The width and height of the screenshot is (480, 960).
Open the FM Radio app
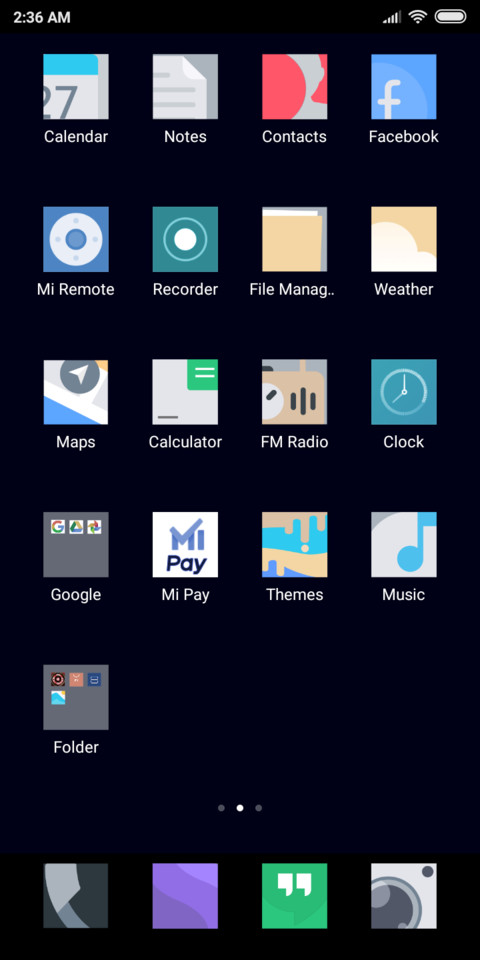pyautogui.click(x=294, y=392)
